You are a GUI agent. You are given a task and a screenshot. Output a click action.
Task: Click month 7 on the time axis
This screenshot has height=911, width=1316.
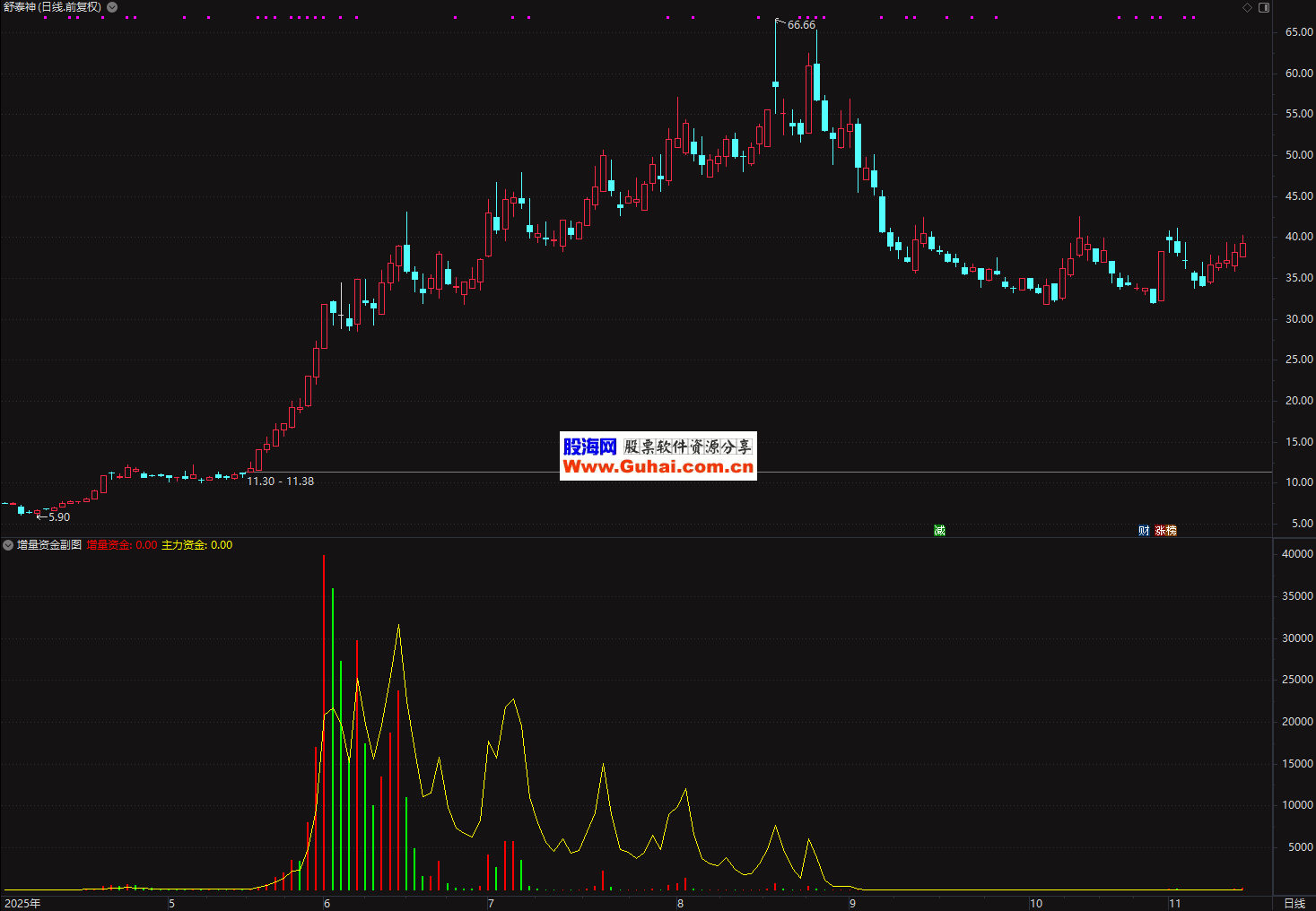[491, 903]
